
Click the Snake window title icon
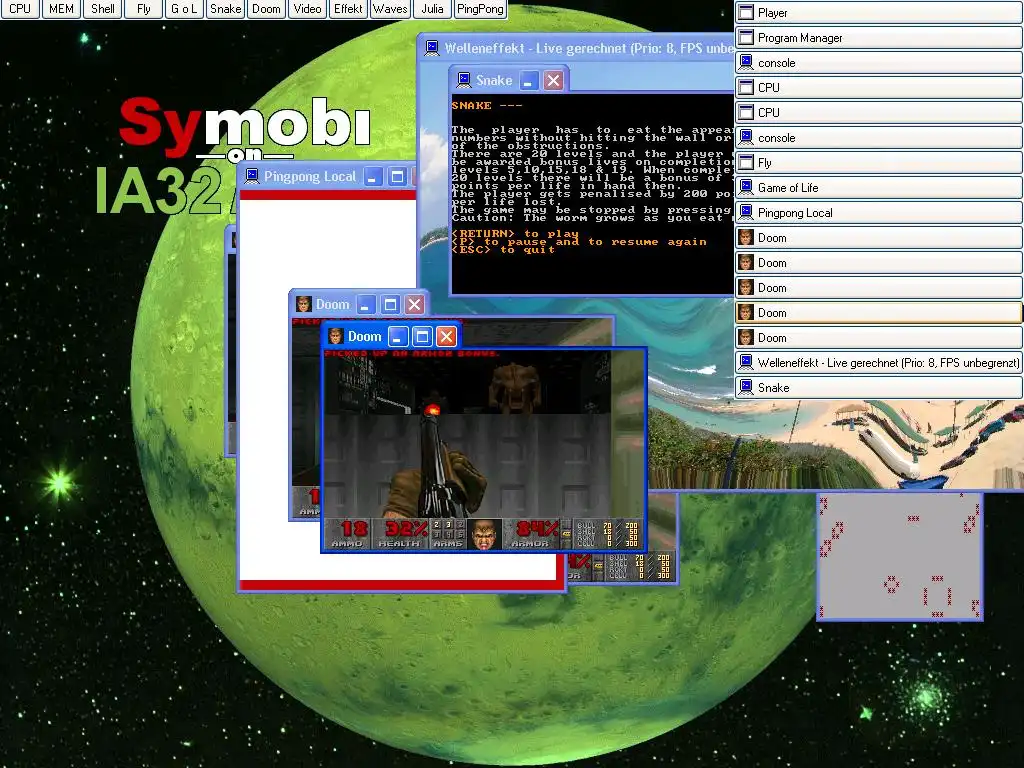[464, 80]
